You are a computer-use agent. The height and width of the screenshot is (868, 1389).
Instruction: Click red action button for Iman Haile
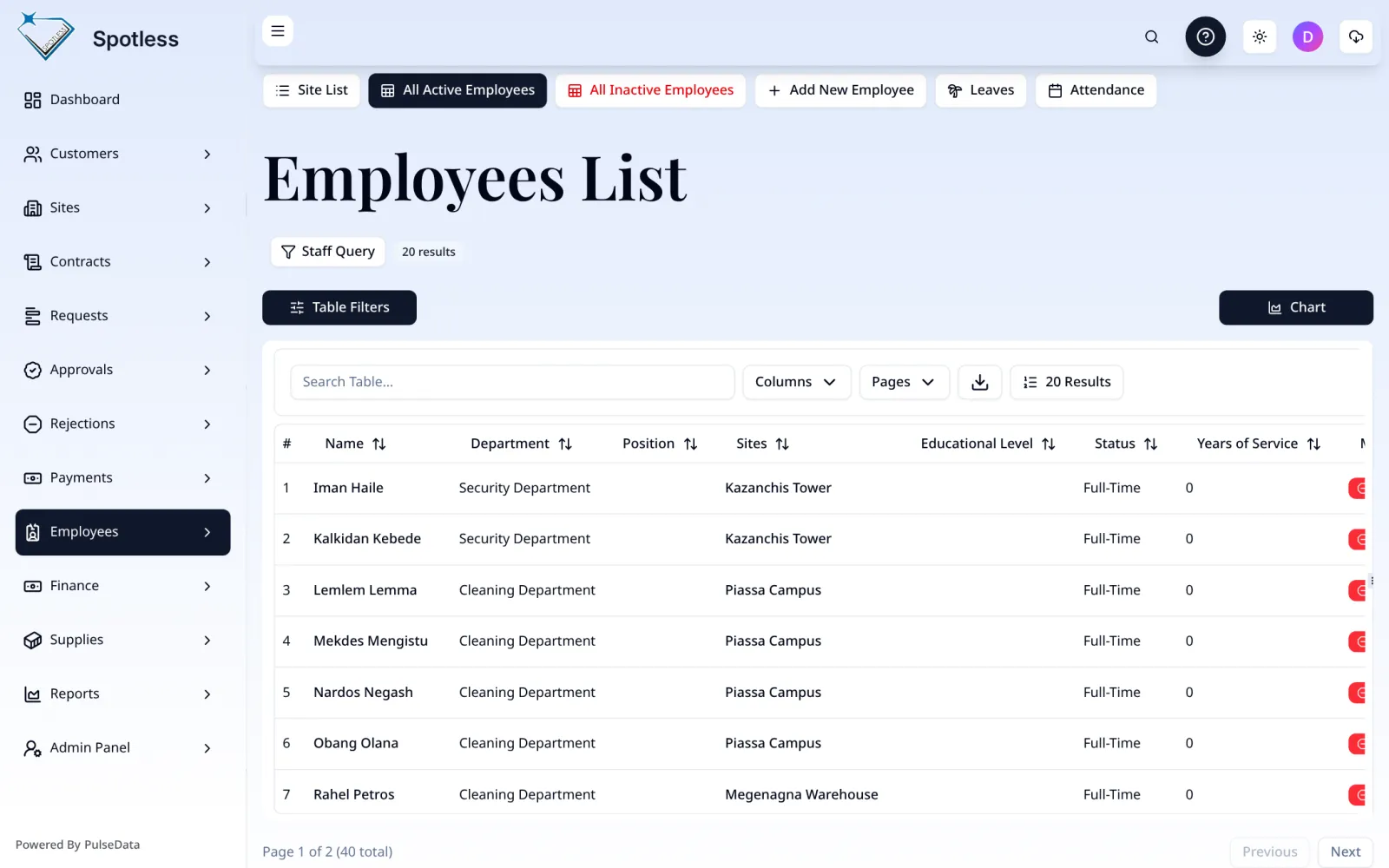(1357, 489)
